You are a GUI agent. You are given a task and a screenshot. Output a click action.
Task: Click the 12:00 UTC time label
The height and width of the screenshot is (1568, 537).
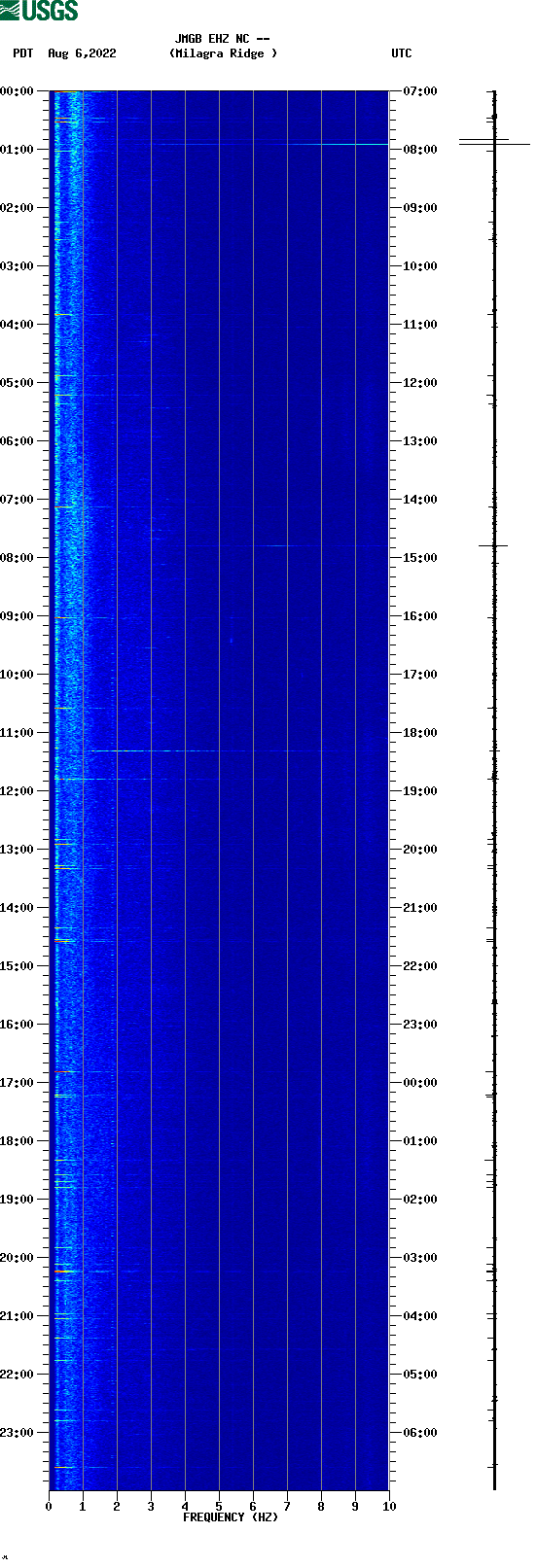419,383
